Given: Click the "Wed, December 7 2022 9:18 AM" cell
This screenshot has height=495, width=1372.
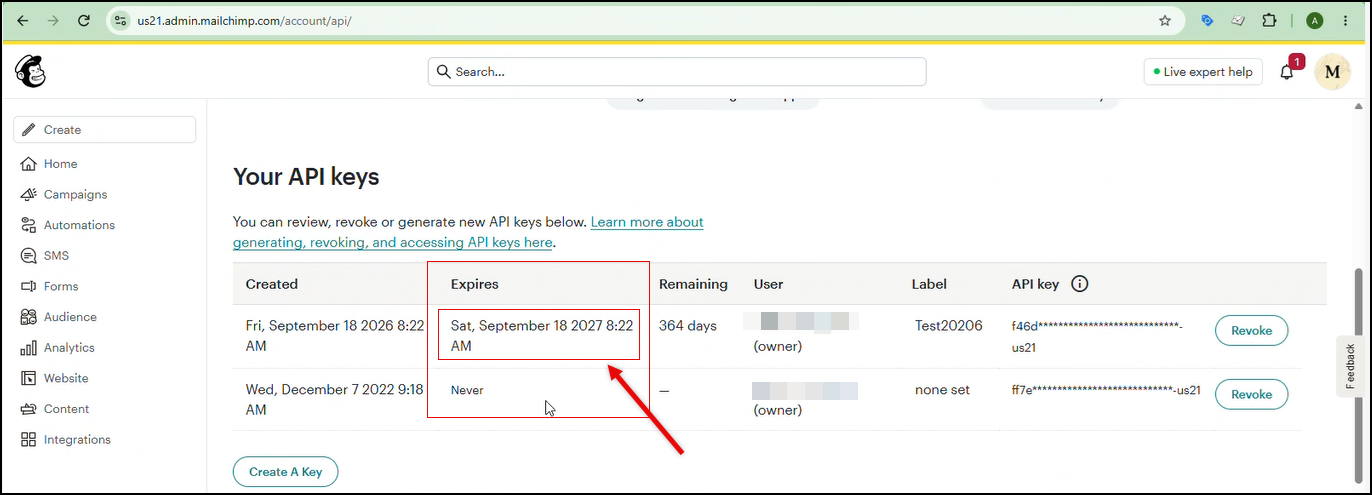Looking at the screenshot, I should [335, 400].
